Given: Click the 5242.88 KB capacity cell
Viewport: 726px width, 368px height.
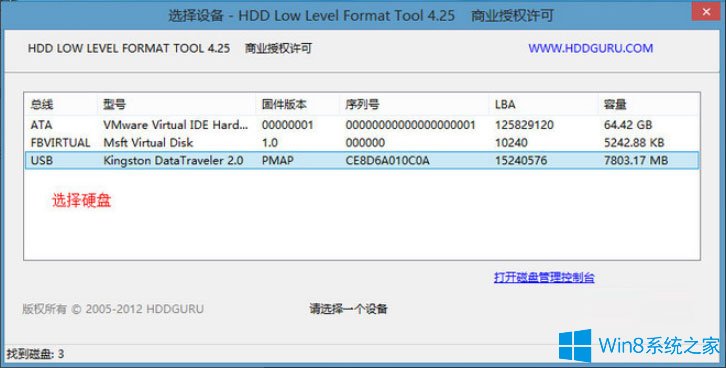Looking at the screenshot, I should [x=634, y=143].
